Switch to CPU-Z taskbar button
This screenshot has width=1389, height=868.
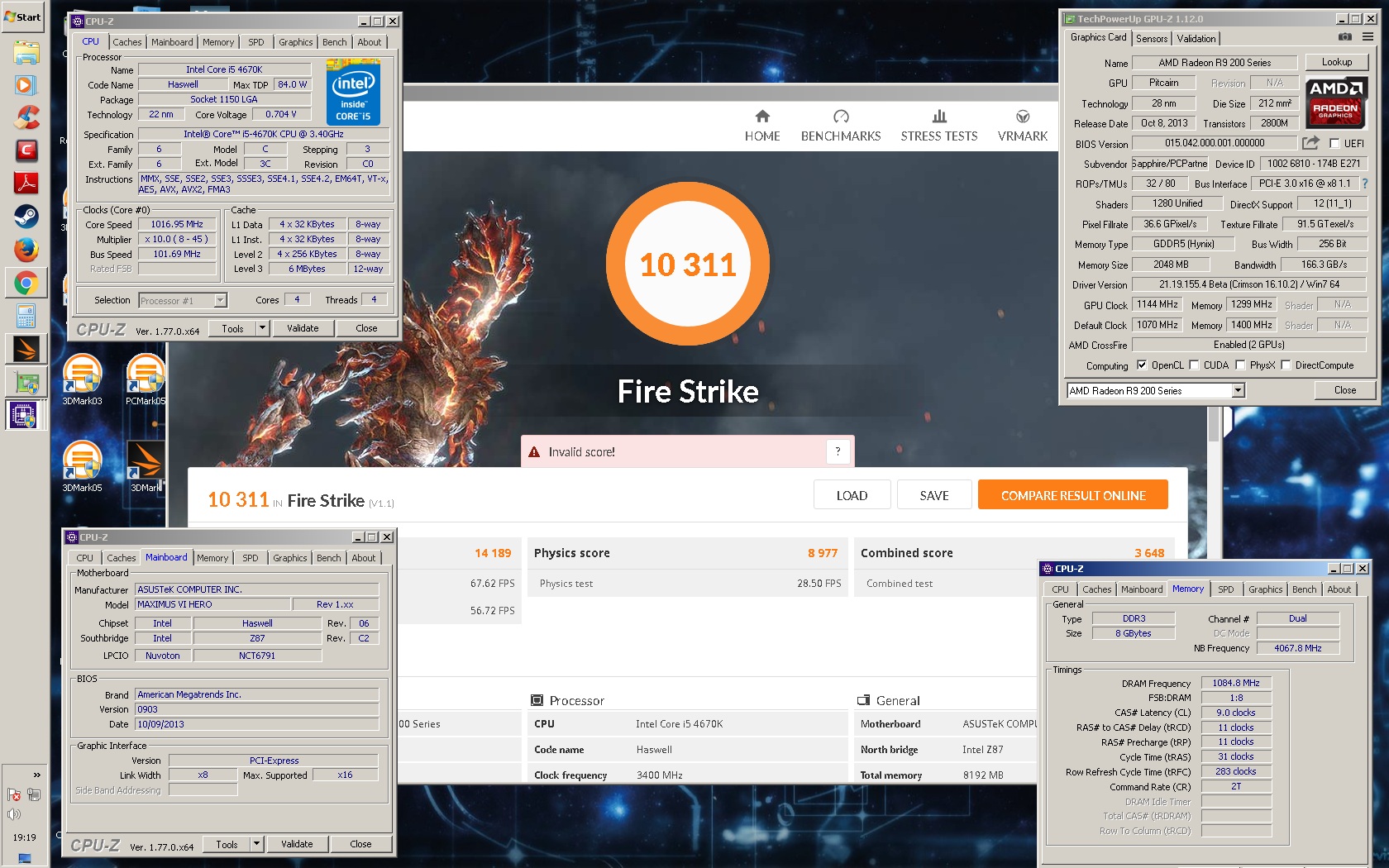coord(23,414)
